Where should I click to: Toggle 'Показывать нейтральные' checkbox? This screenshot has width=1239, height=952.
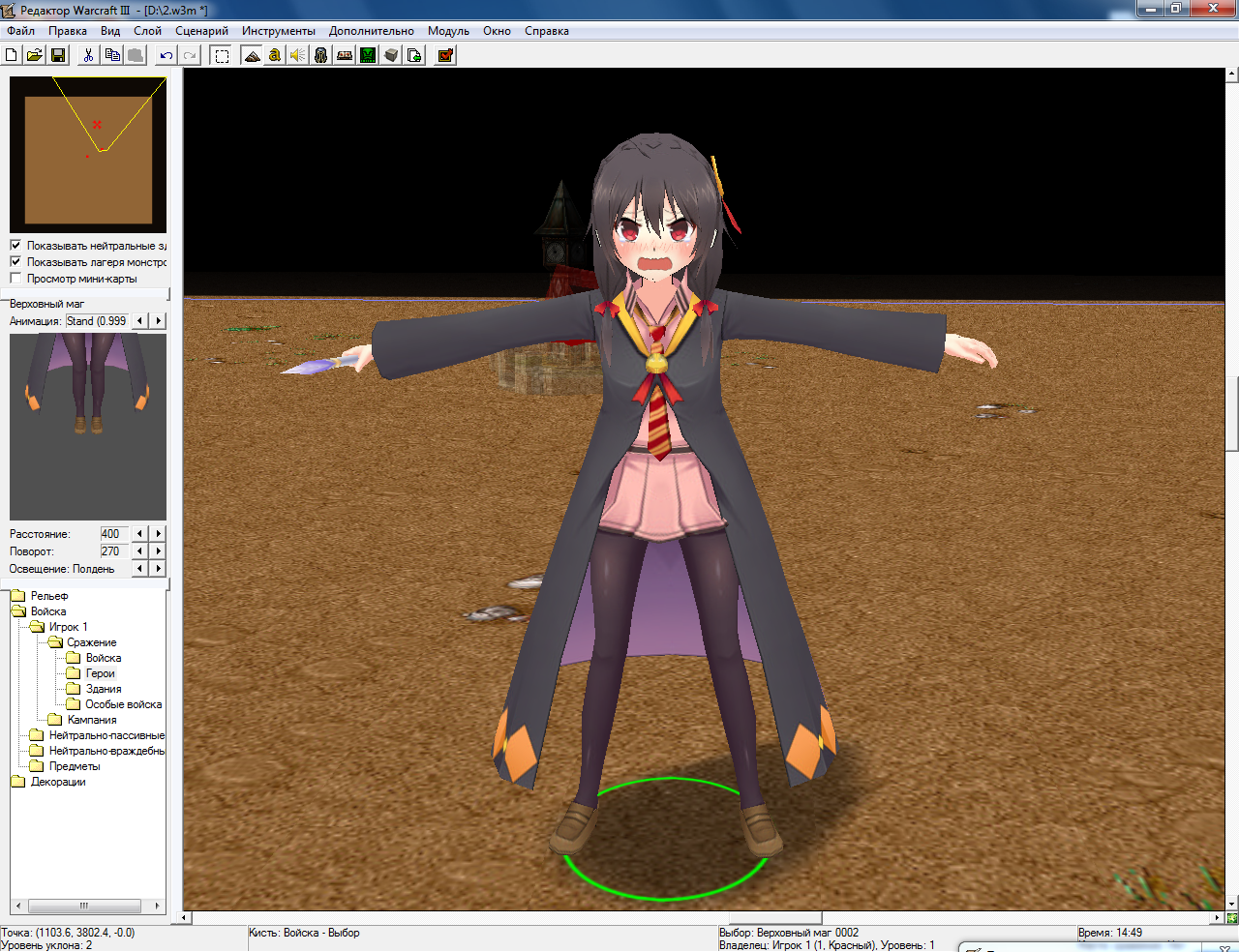pos(15,246)
